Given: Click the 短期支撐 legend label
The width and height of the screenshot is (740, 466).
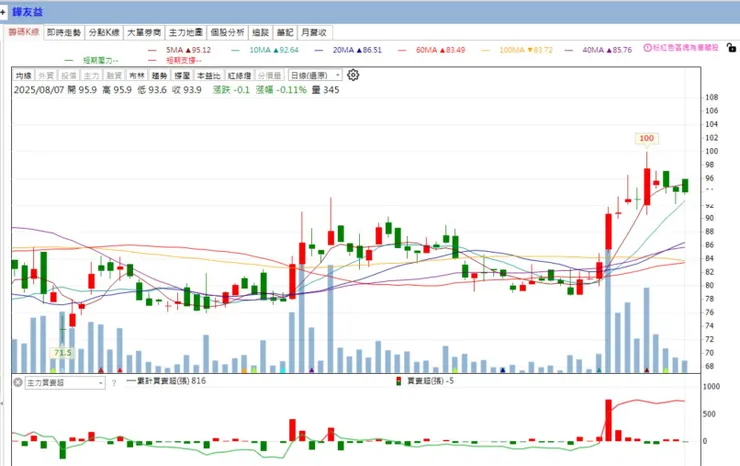Looking at the screenshot, I should click(184, 60).
